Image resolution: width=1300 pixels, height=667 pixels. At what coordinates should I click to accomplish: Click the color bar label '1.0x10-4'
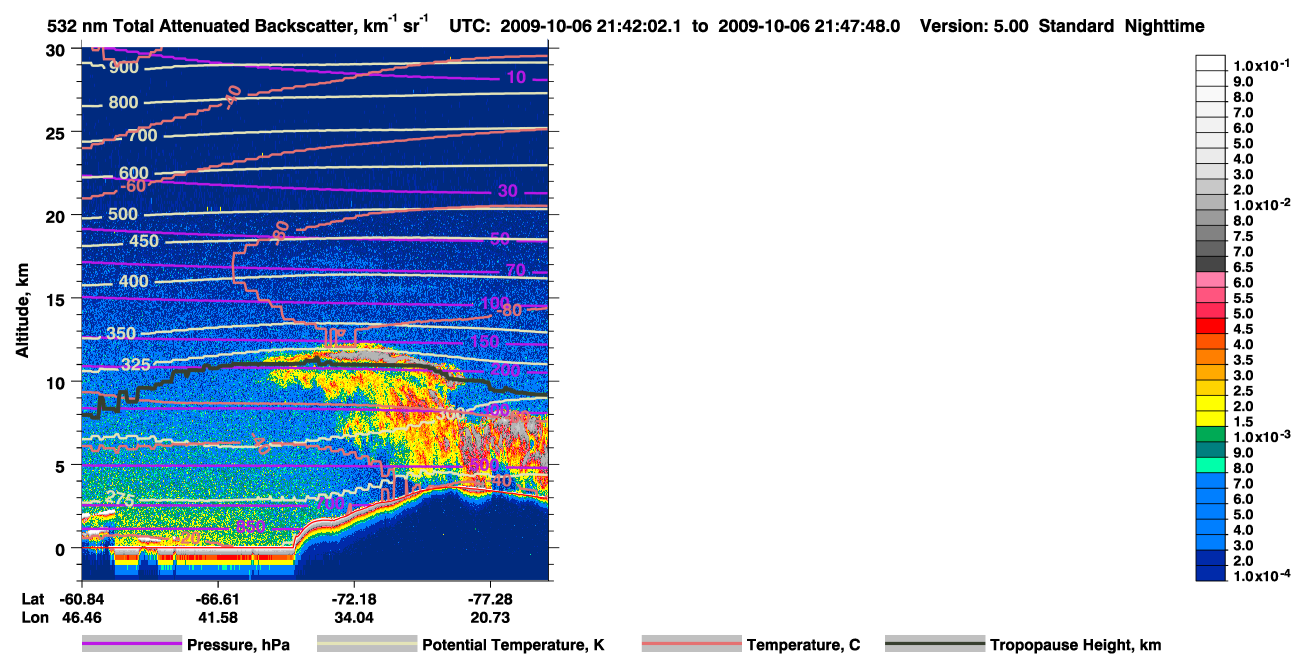click(x=1260, y=576)
